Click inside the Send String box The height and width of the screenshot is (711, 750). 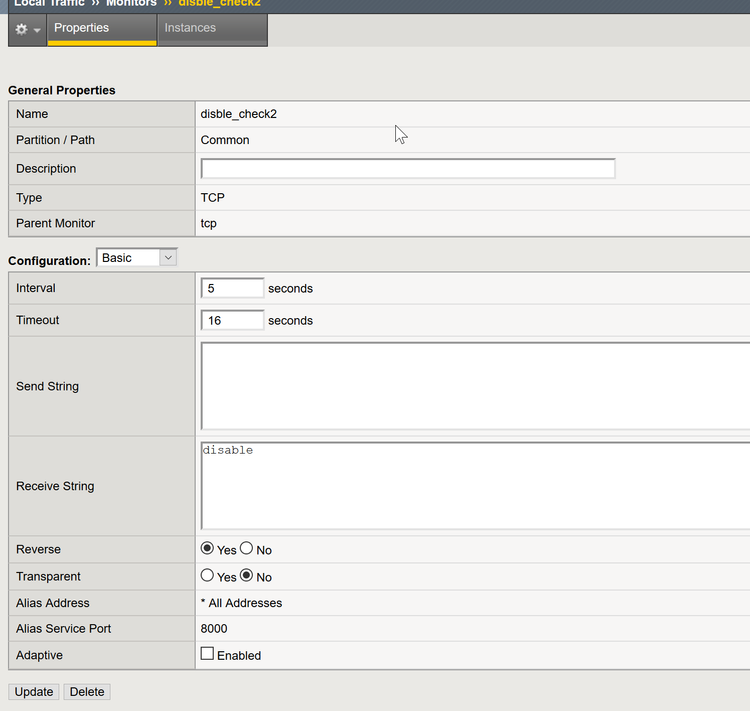(475, 386)
